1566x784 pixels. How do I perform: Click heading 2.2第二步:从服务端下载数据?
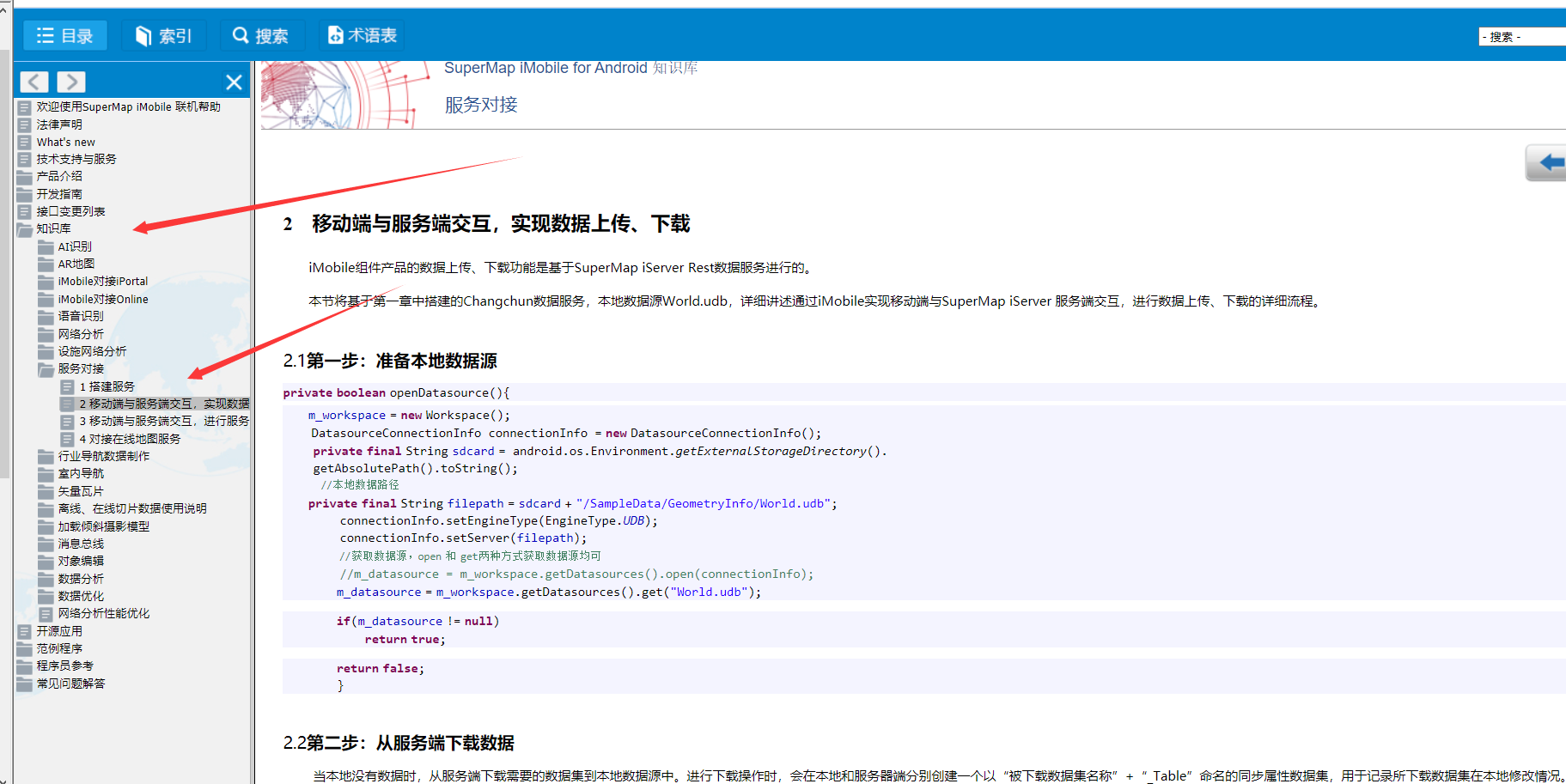(x=399, y=743)
